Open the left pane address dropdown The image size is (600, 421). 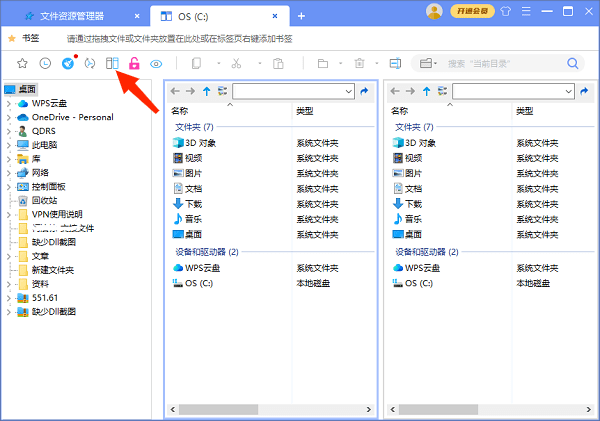tap(348, 91)
